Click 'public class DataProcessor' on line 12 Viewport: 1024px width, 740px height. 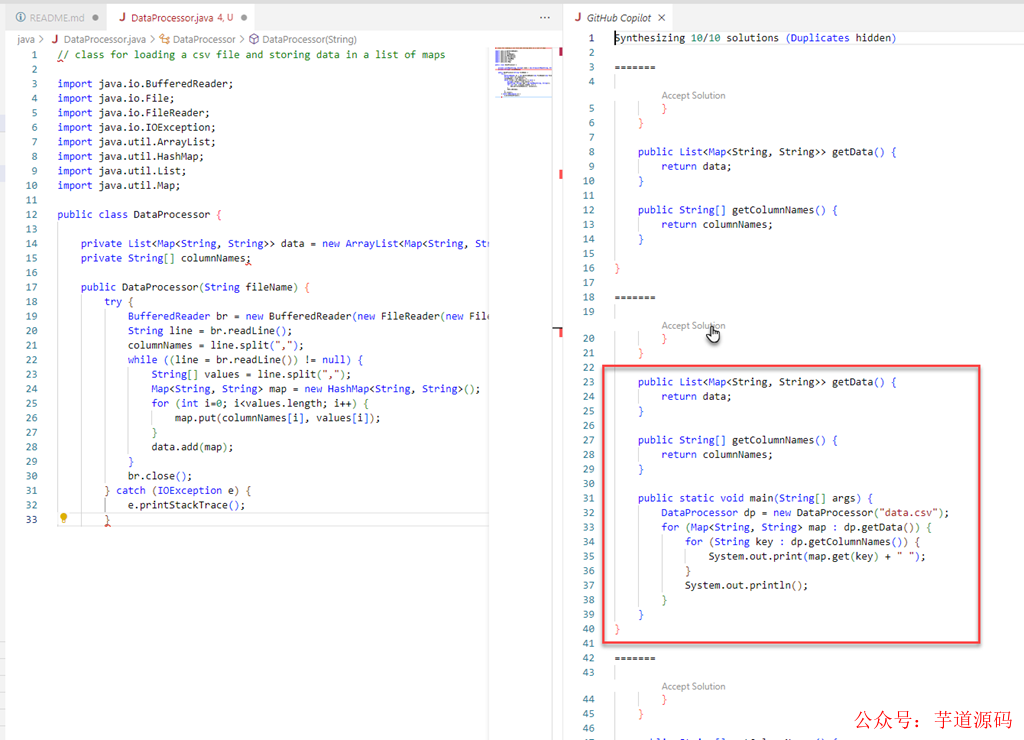click(133, 214)
